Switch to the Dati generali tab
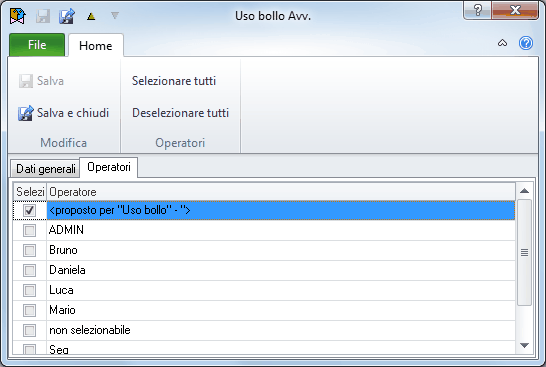This screenshot has height=367, width=546. click(x=46, y=169)
